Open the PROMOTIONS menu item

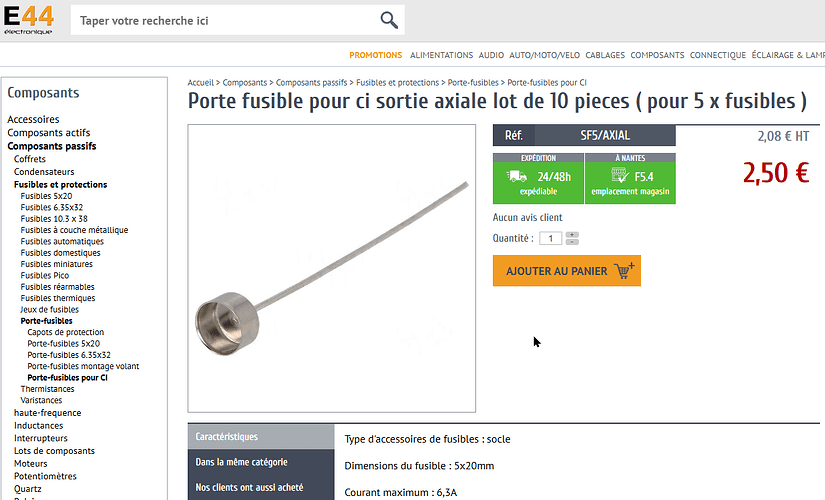[376, 55]
